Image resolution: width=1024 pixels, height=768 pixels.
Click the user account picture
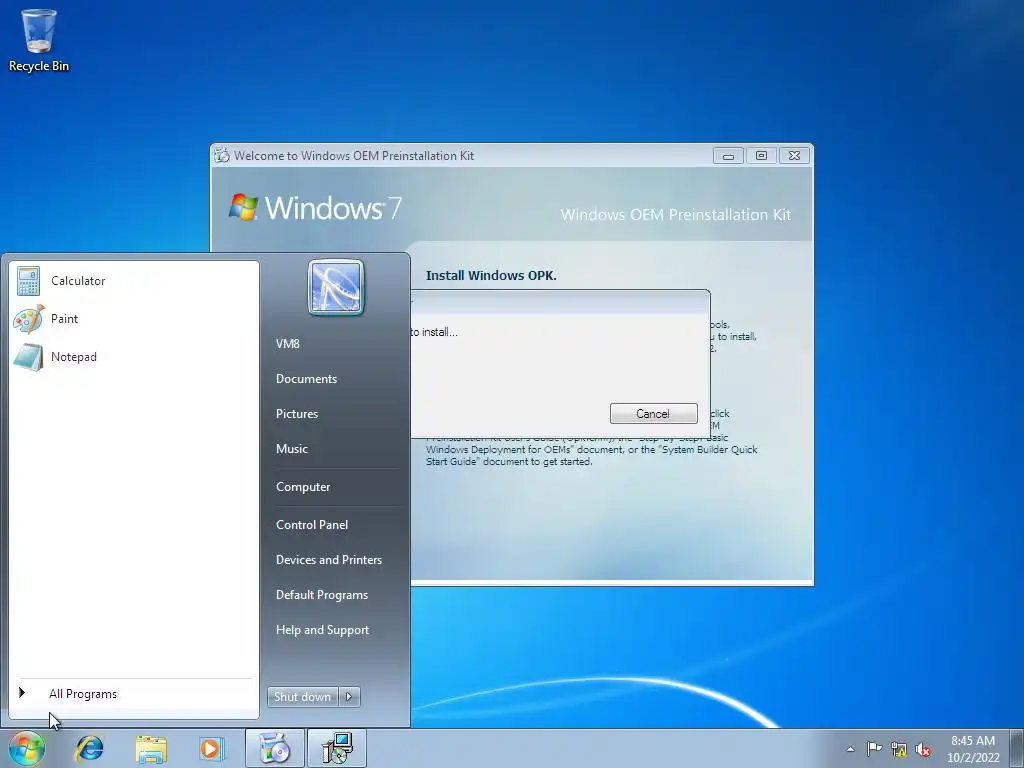pyautogui.click(x=336, y=287)
